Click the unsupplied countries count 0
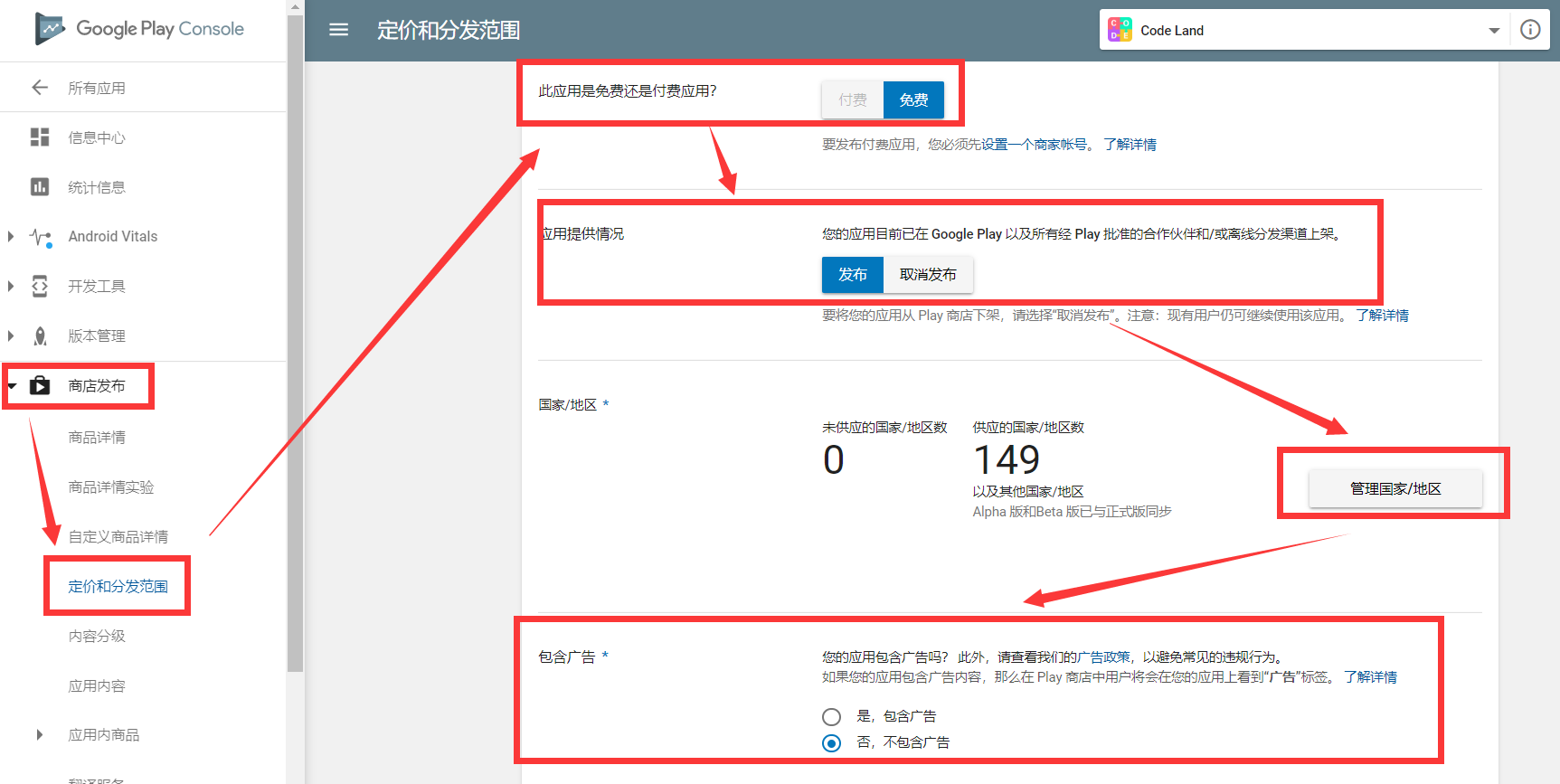Screen dimensions: 1560x784 click(834, 460)
